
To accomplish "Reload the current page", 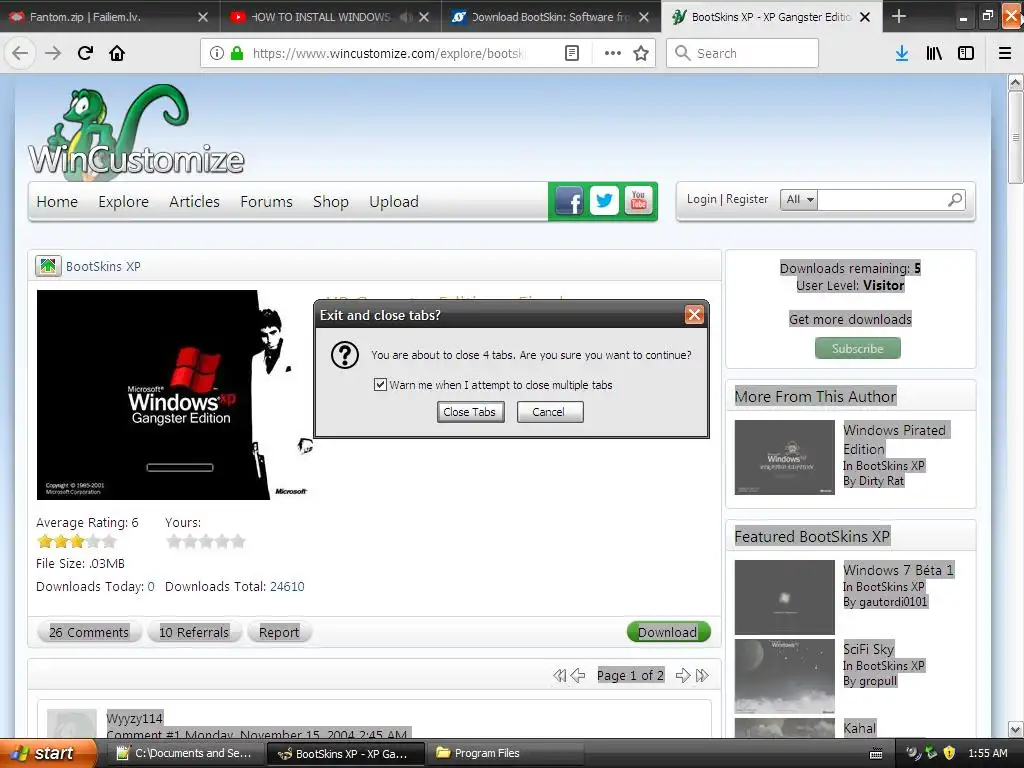I will [85, 53].
